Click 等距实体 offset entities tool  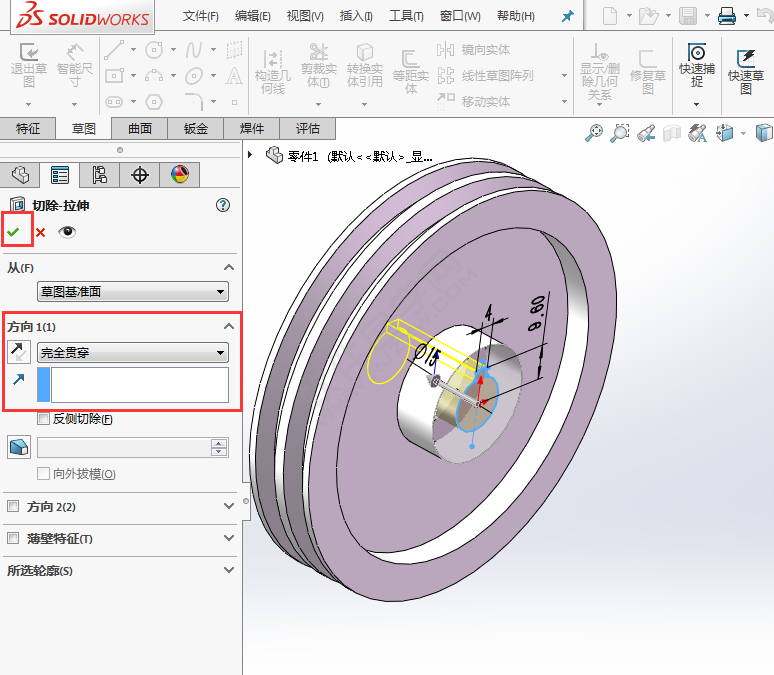[x=410, y=72]
